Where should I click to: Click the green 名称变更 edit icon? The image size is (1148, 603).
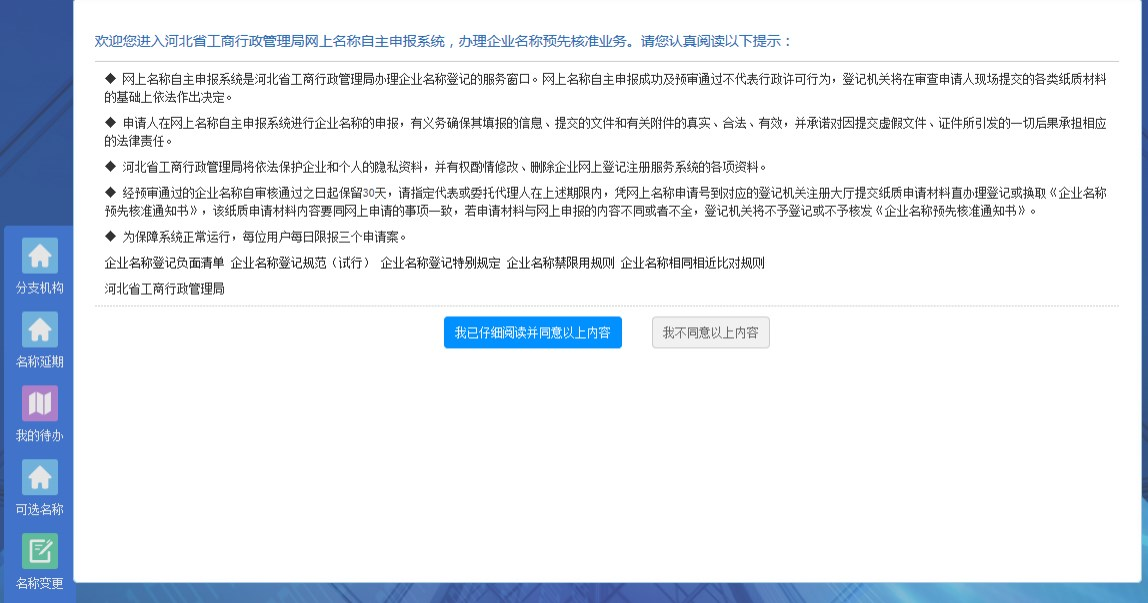click(x=40, y=551)
